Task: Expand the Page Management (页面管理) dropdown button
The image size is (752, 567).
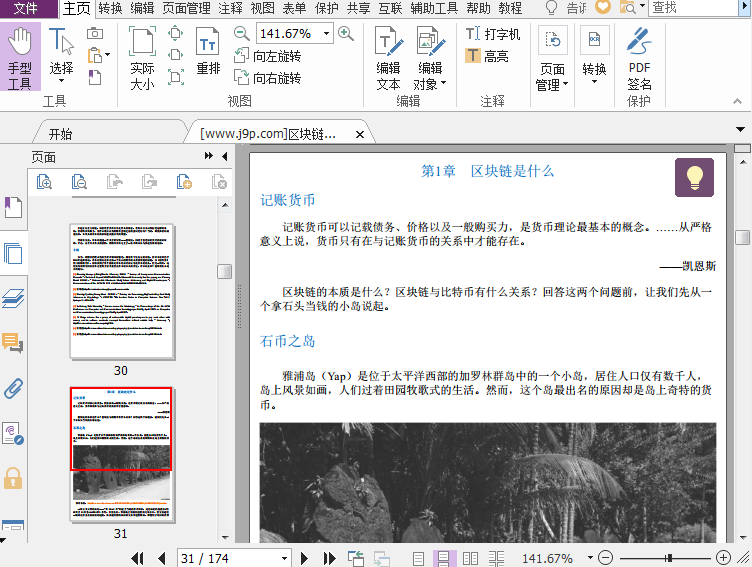Action: tap(552, 77)
